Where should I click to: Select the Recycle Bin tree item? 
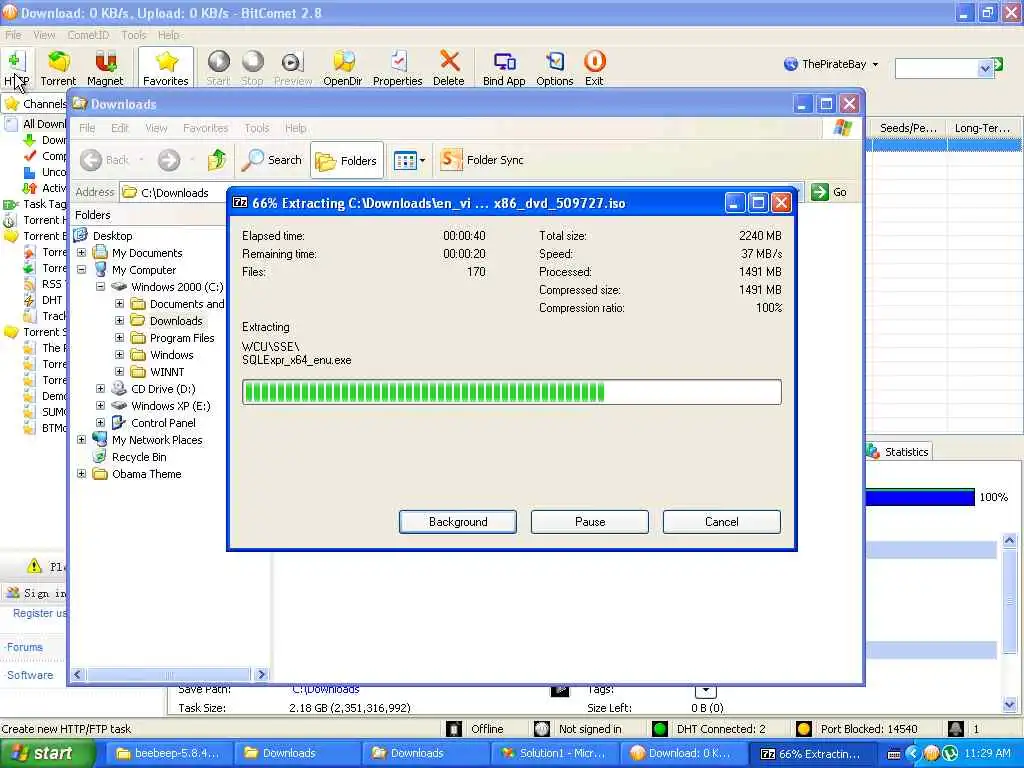coord(139,457)
